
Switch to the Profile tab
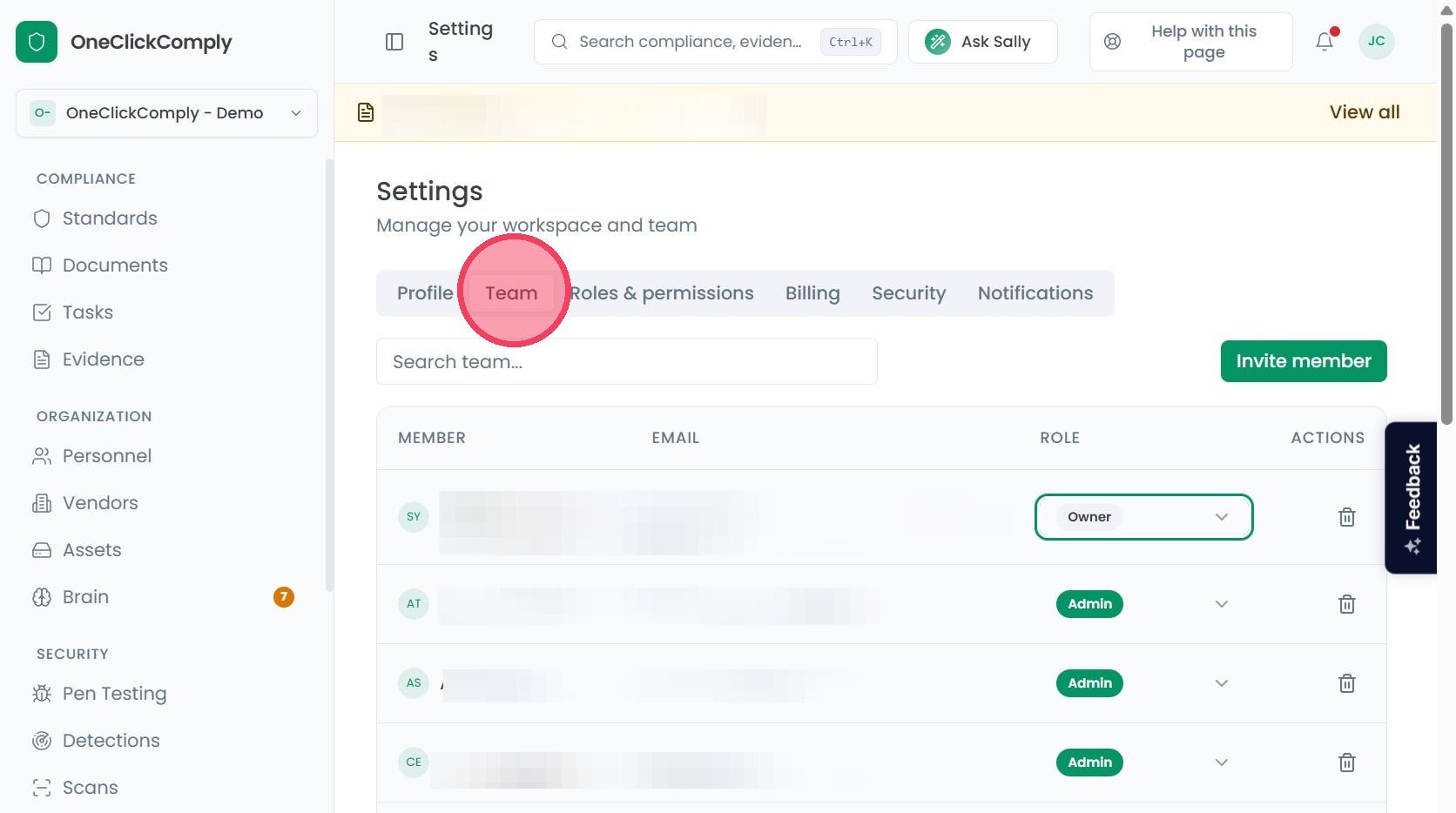point(425,293)
